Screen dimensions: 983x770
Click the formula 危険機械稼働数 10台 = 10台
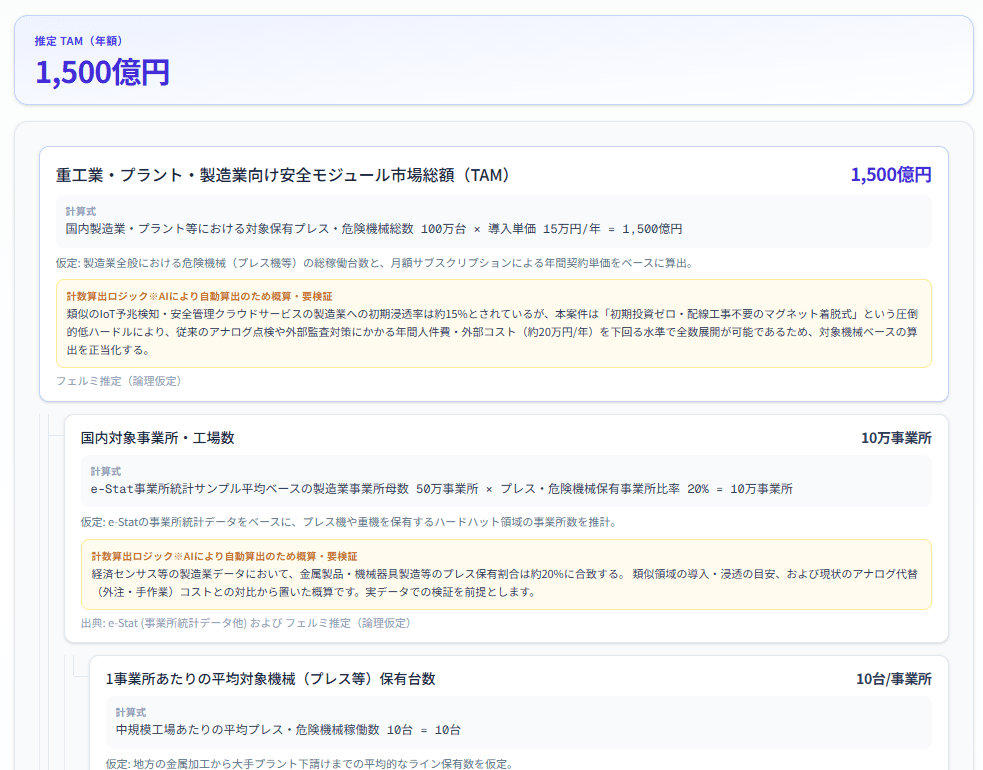tap(288, 730)
